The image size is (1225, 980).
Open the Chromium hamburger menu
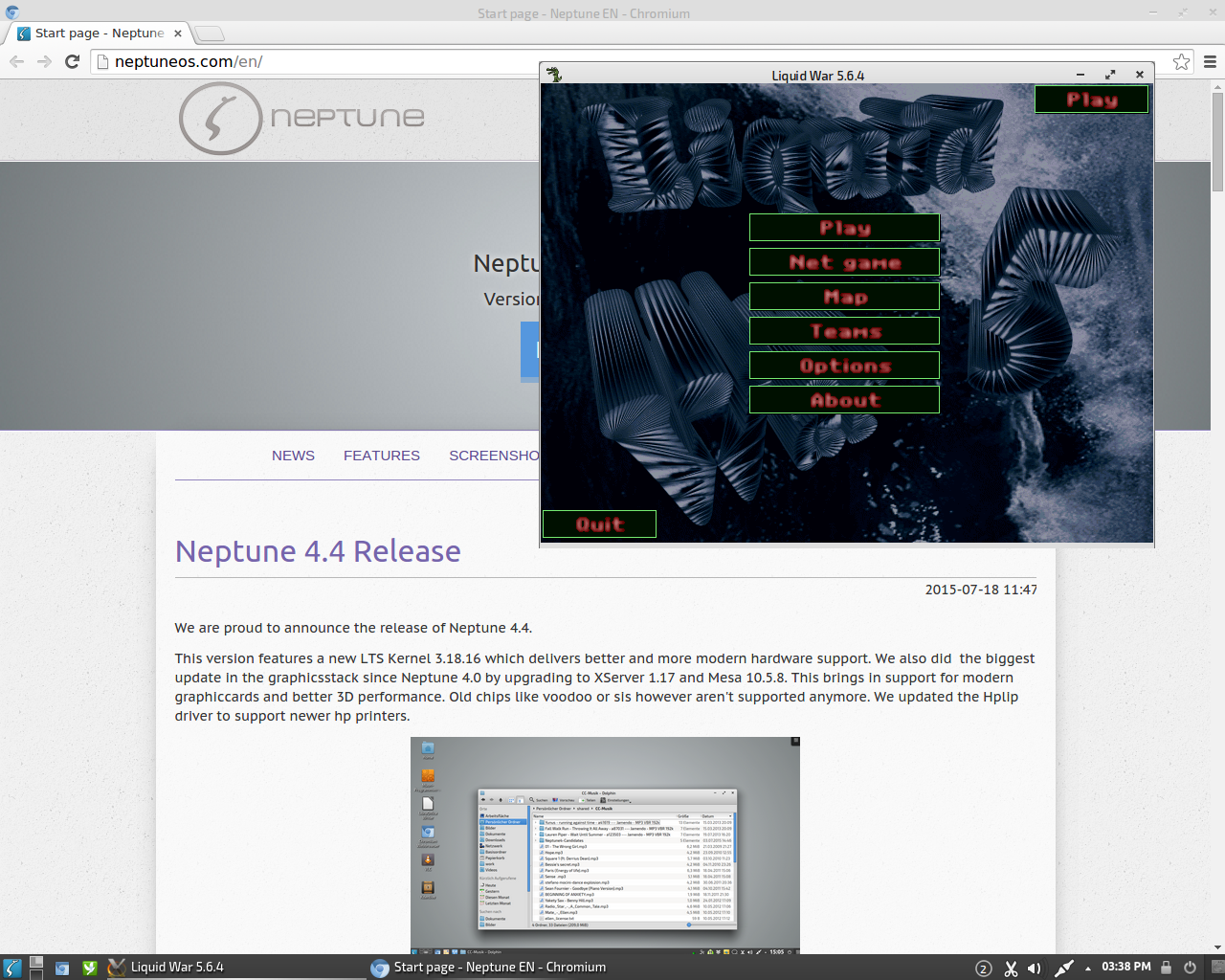1210,61
